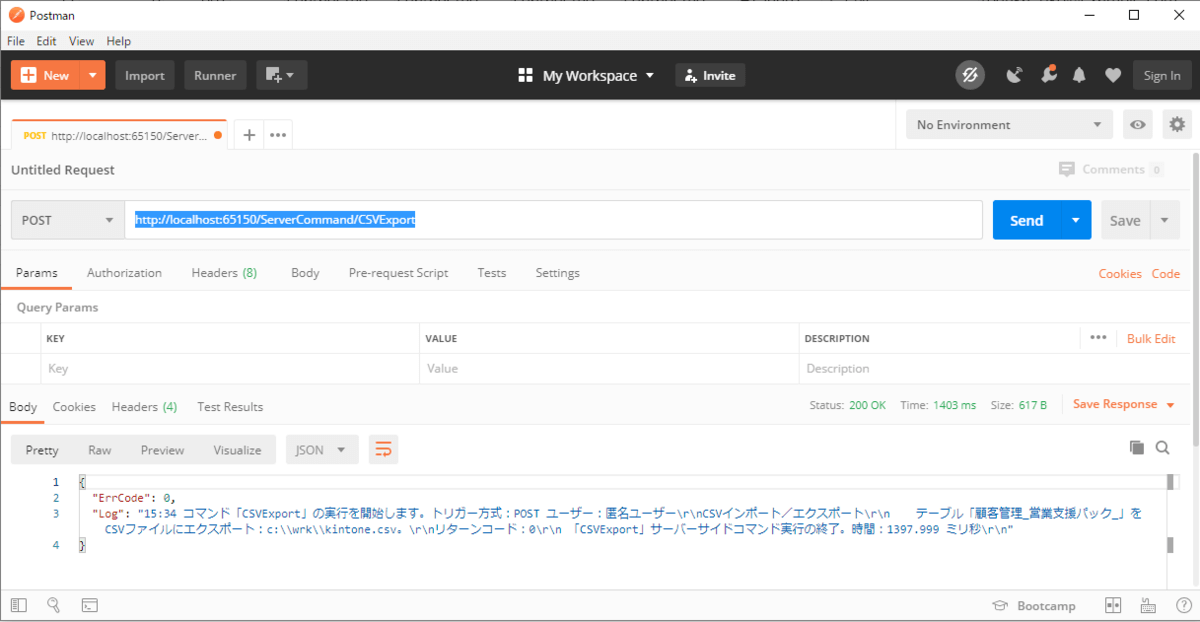
Task: Open the sync status icon
Action: tap(970, 75)
